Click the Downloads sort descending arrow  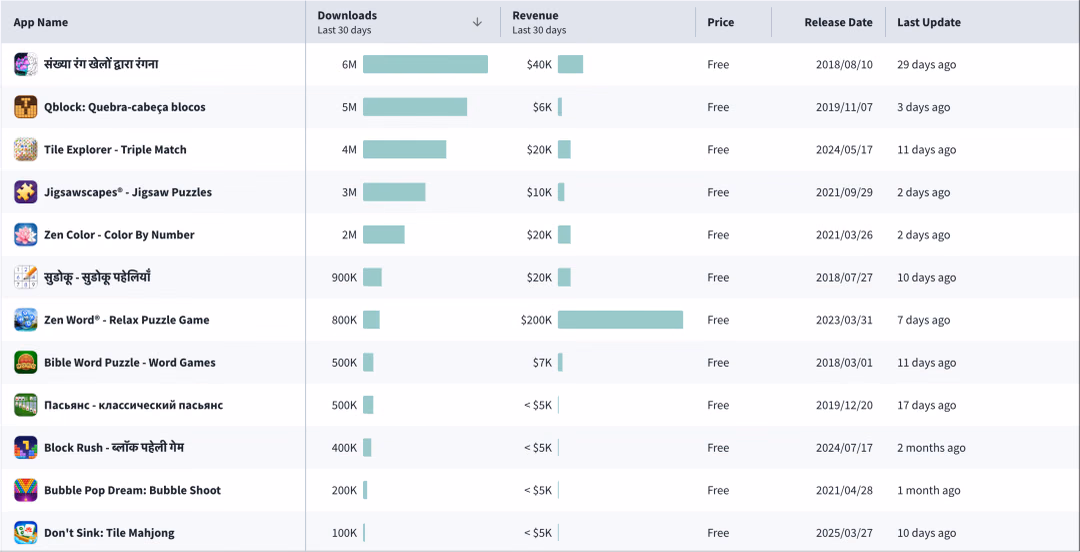click(477, 22)
